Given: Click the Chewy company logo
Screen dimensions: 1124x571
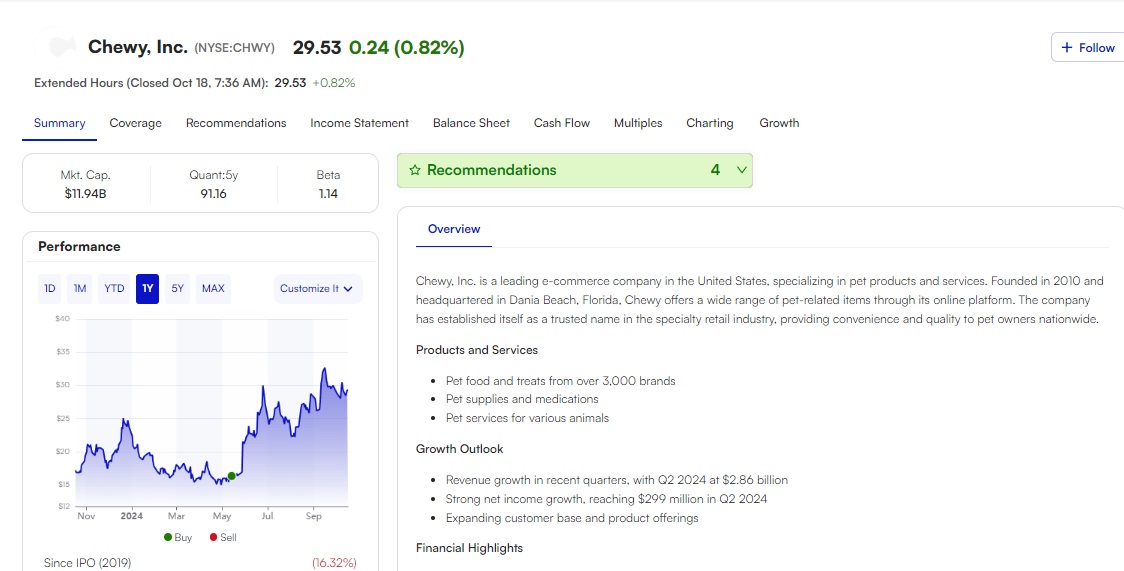Looking at the screenshot, I should pyautogui.click(x=56, y=47).
